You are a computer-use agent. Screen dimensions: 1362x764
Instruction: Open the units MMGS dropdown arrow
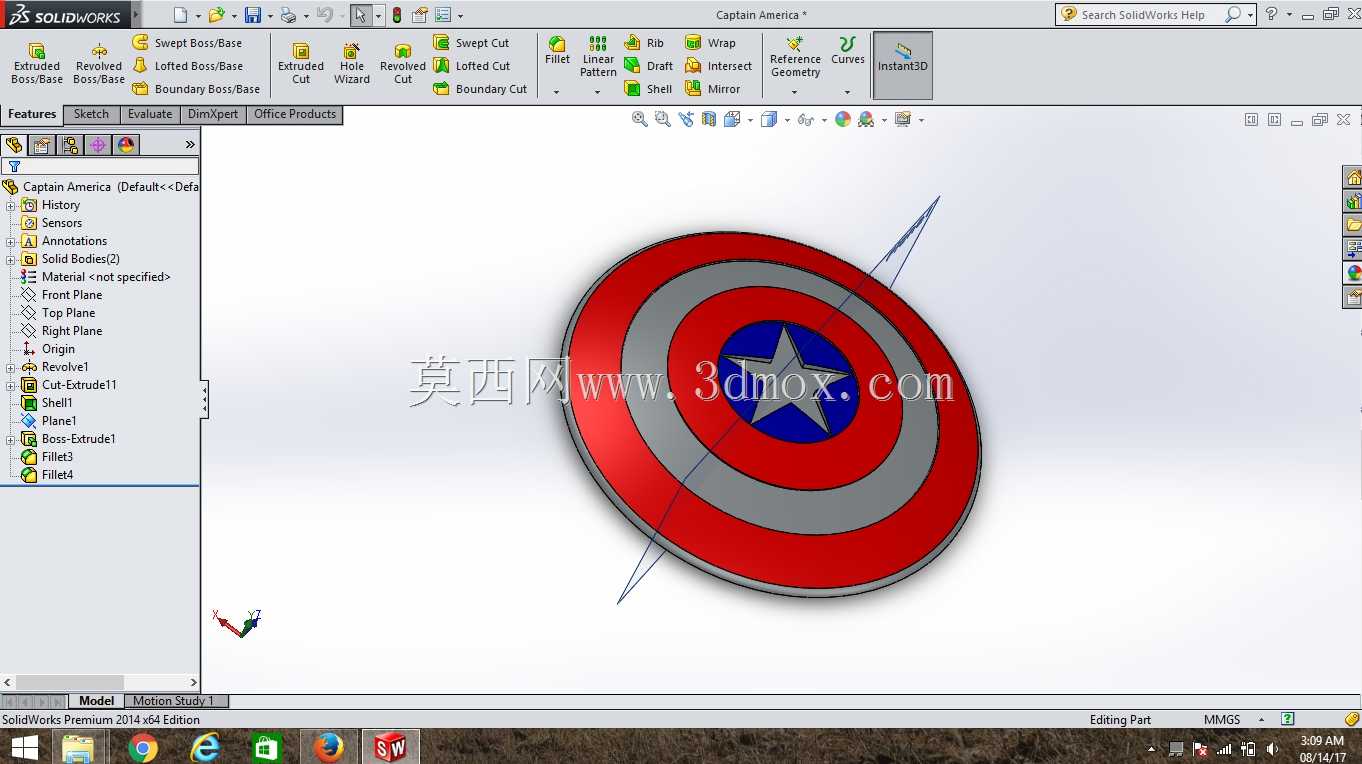[x=1261, y=720]
